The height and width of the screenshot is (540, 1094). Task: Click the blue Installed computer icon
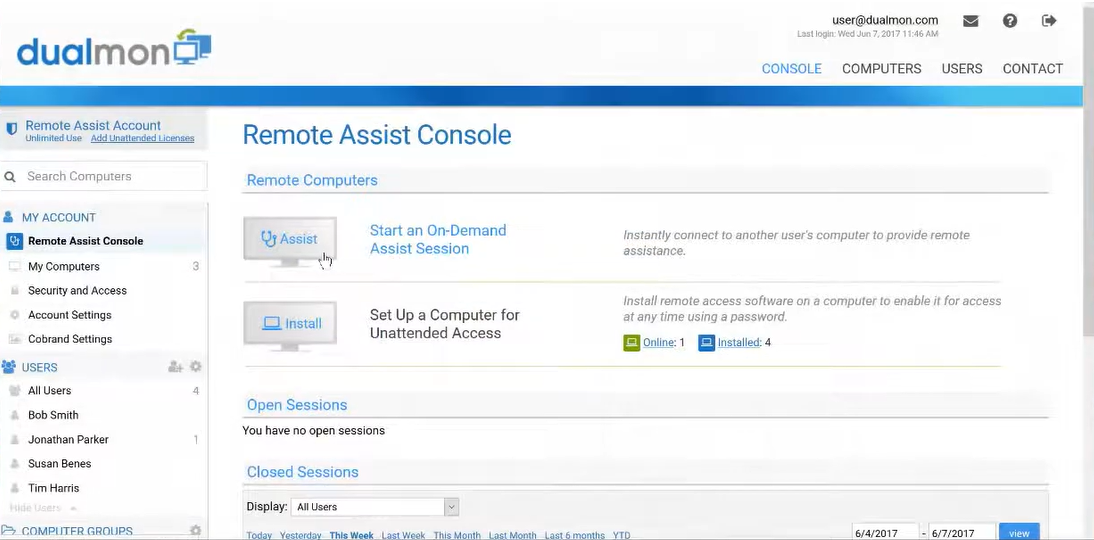click(707, 343)
